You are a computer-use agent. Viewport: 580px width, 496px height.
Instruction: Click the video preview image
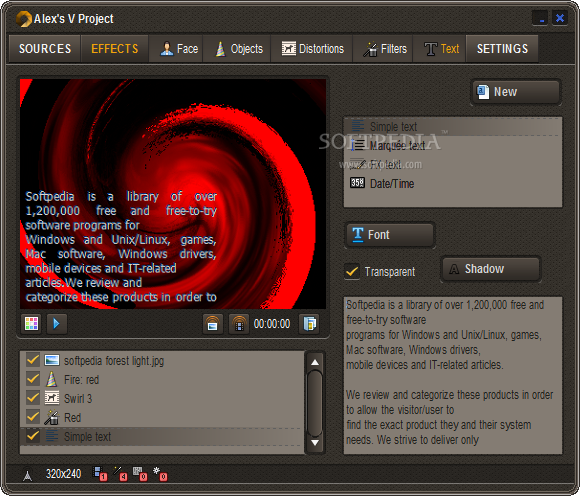[173, 194]
